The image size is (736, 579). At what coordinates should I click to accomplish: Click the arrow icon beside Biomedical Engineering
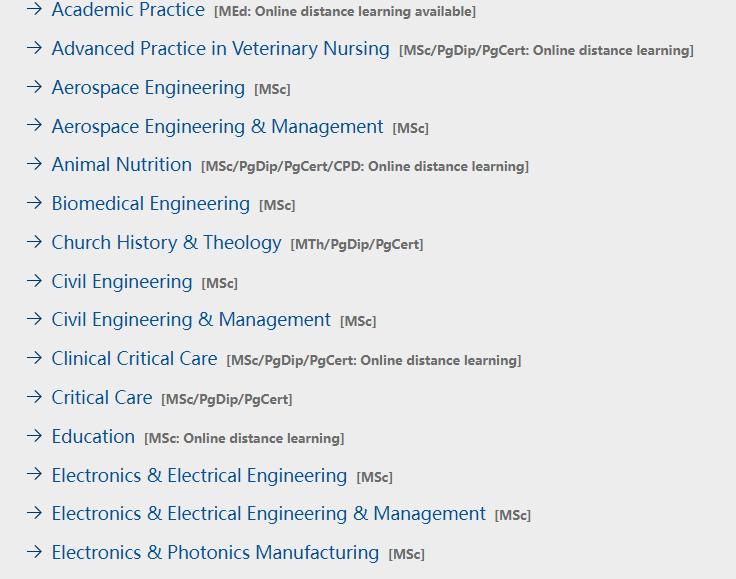34,203
